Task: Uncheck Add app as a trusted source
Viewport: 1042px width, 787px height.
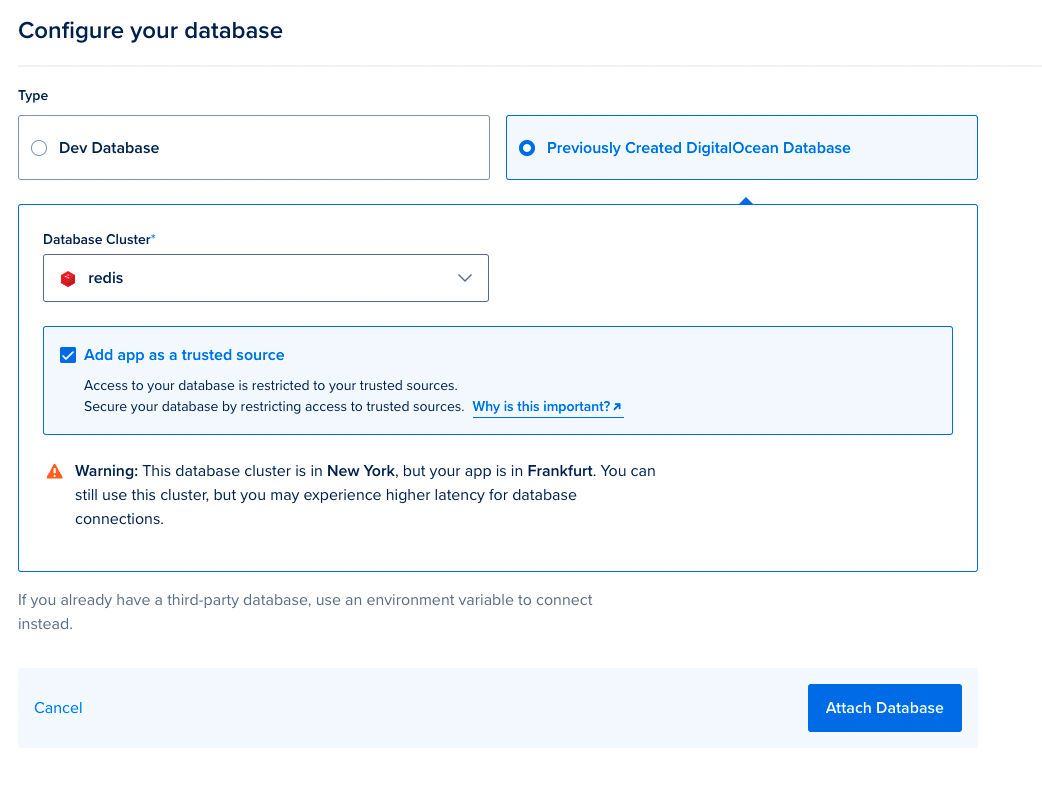Action: point(68,355)
